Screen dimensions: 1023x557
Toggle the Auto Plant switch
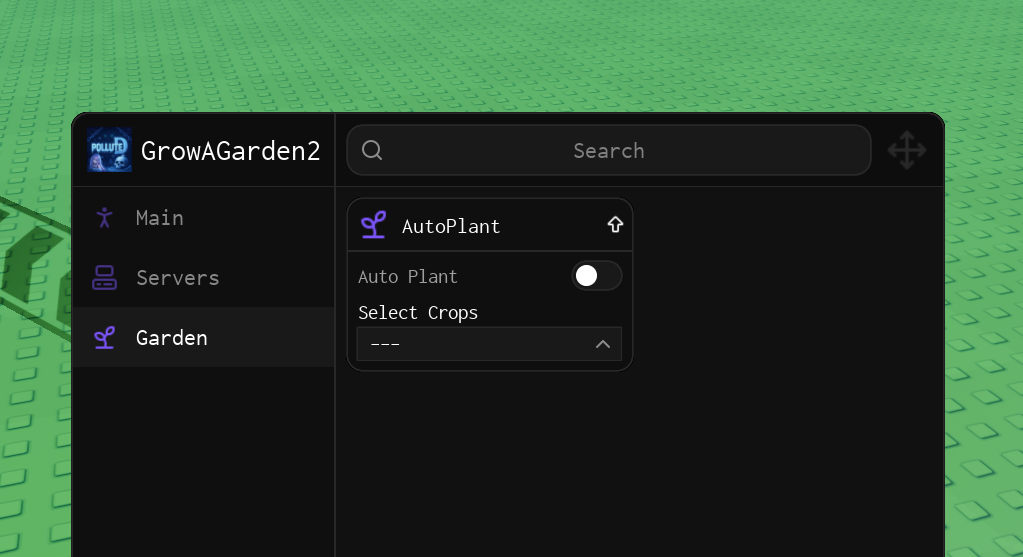pyautogui.click(x=596, y=275)
